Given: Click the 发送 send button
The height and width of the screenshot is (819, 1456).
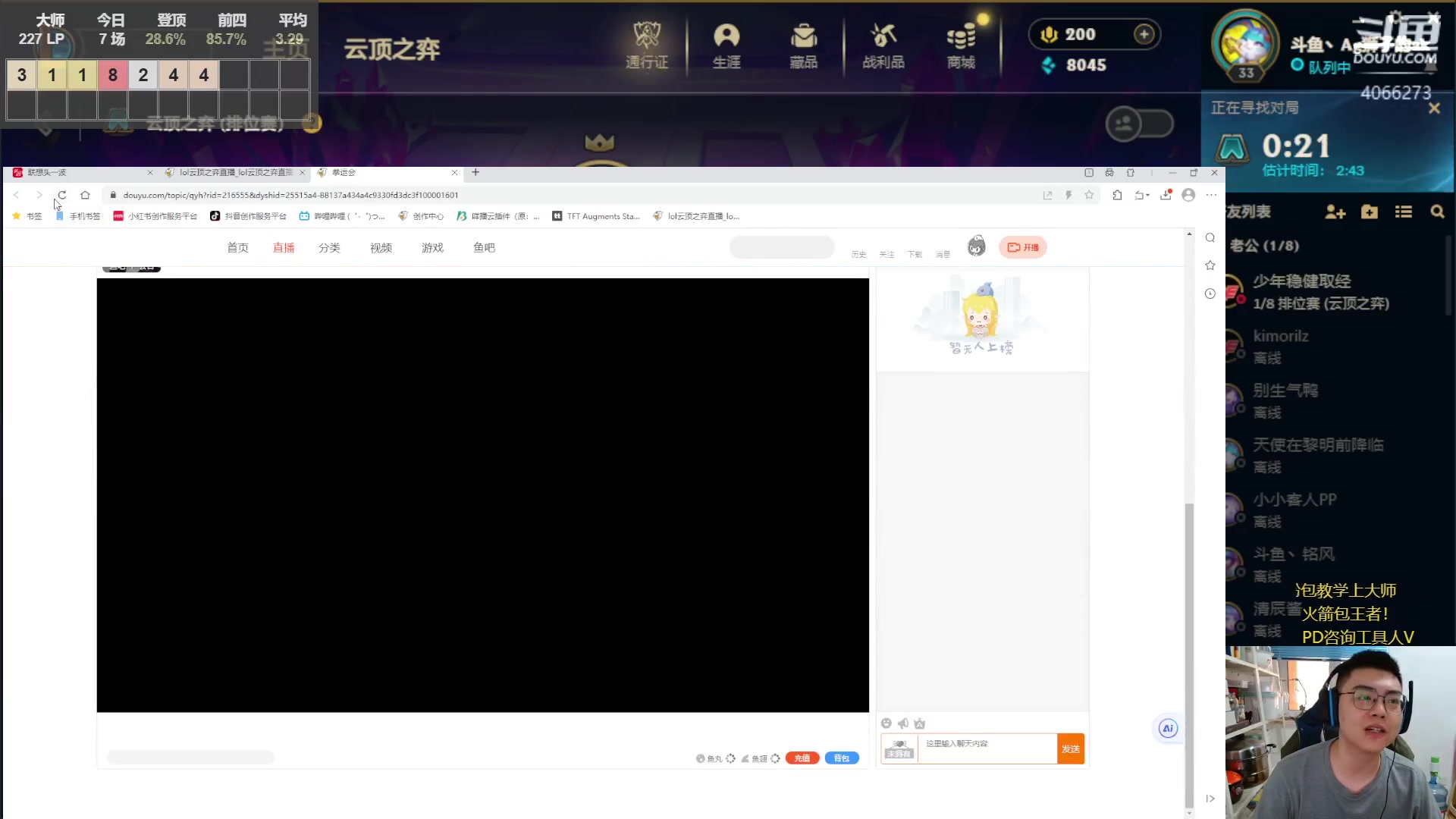Looking at the screenshot, I should point(1071,749).
